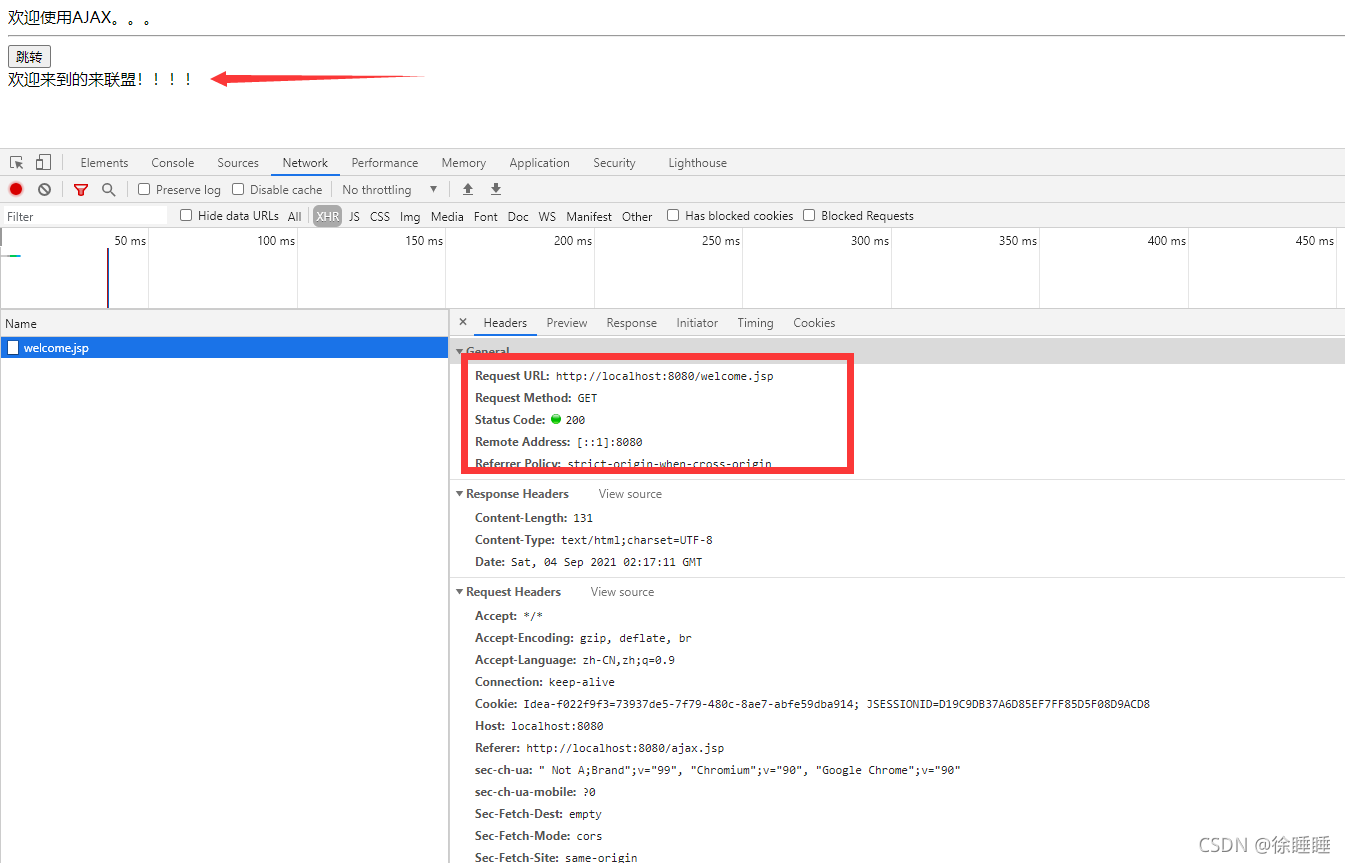Filter requests by Img

pyautogui.click(x=410, y=216)
